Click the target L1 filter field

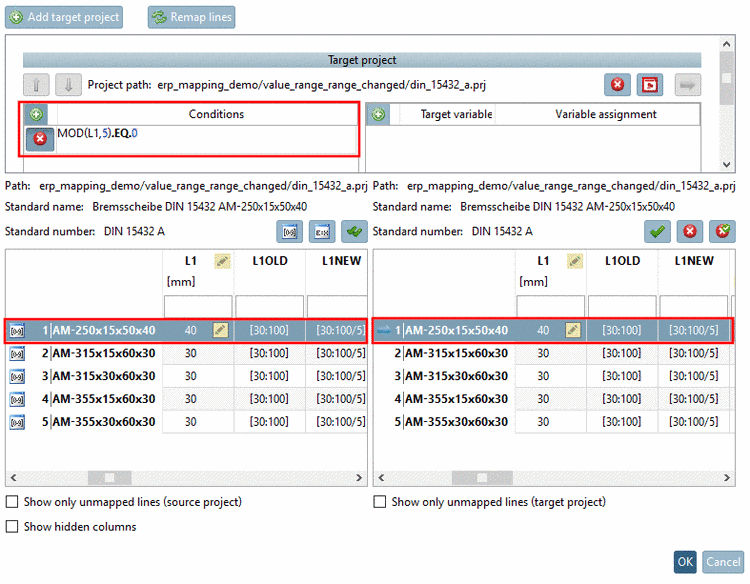click(x=551, y=306)
